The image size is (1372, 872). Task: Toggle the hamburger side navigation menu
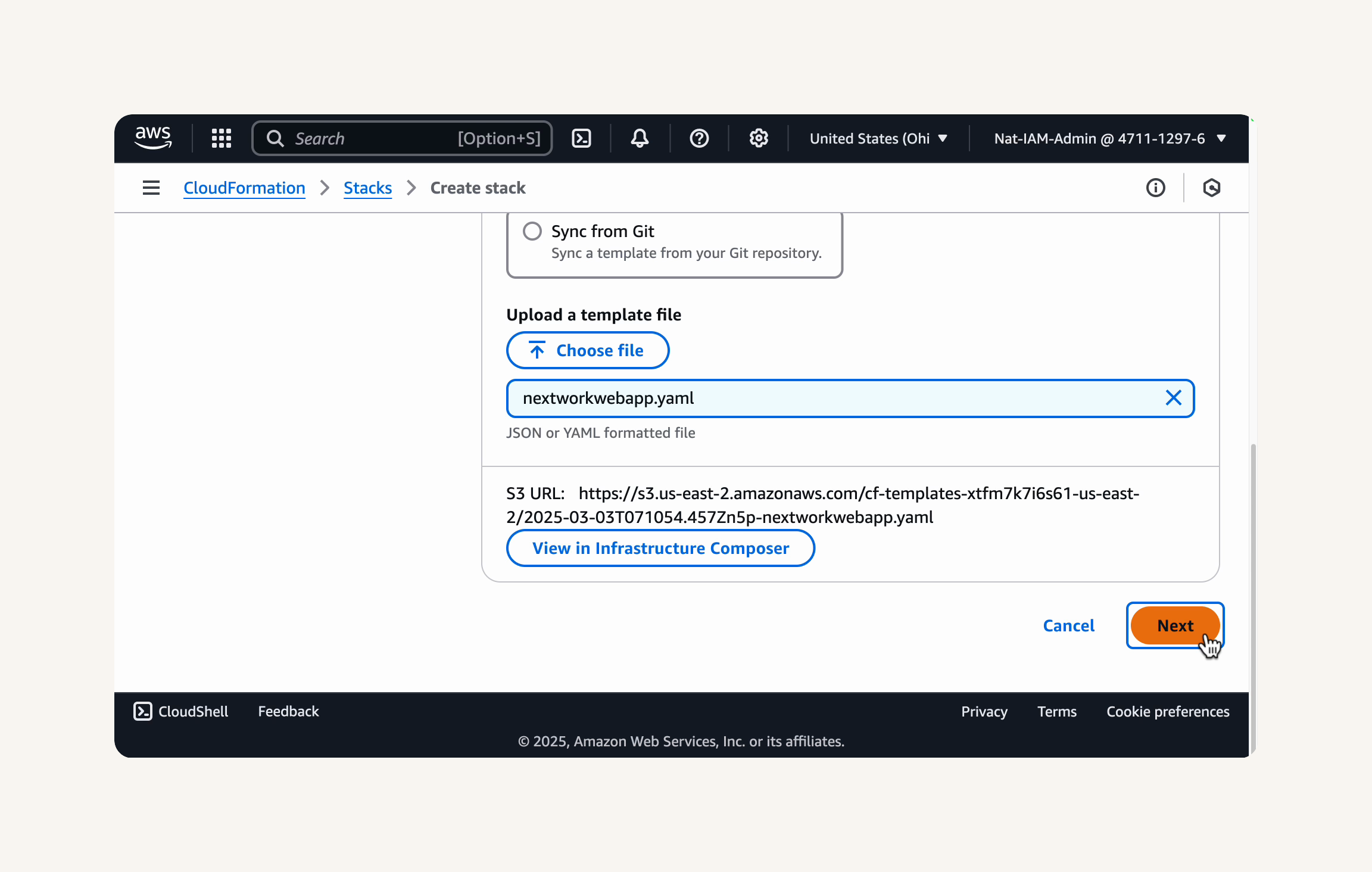[151, 188]
